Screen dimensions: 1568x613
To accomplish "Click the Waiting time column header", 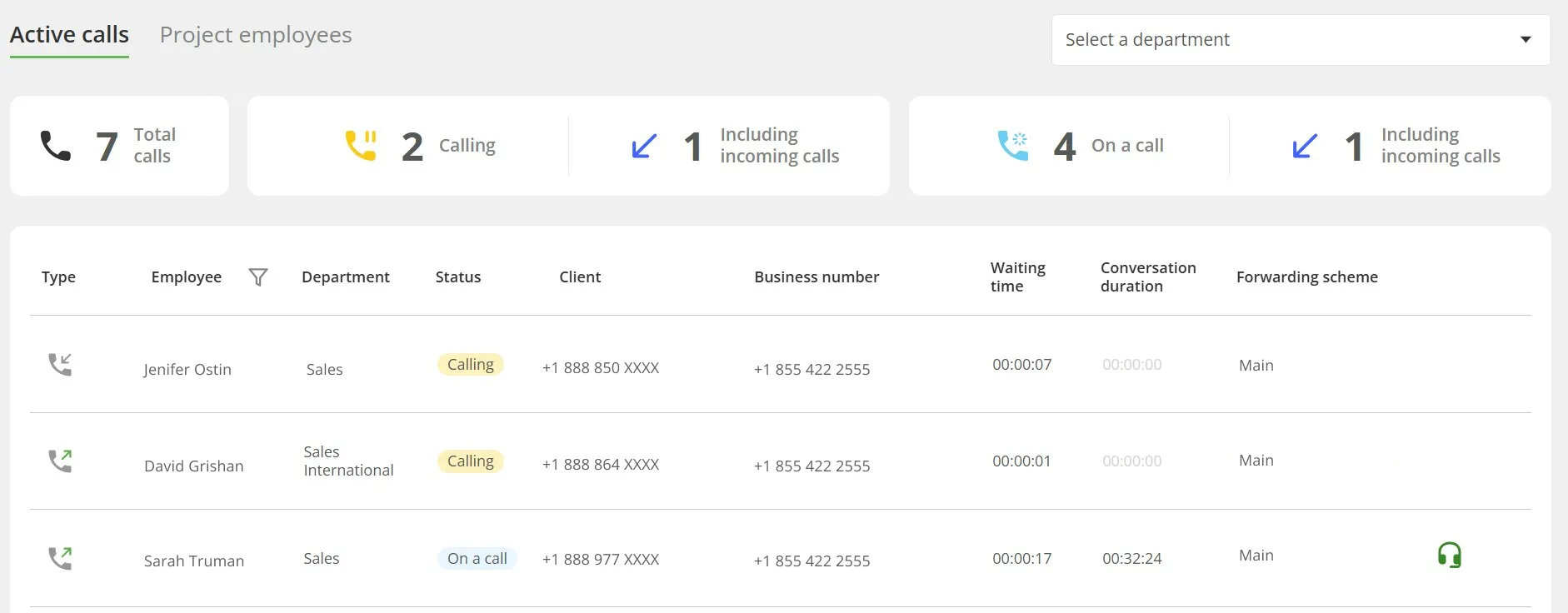I will 1017,277.
